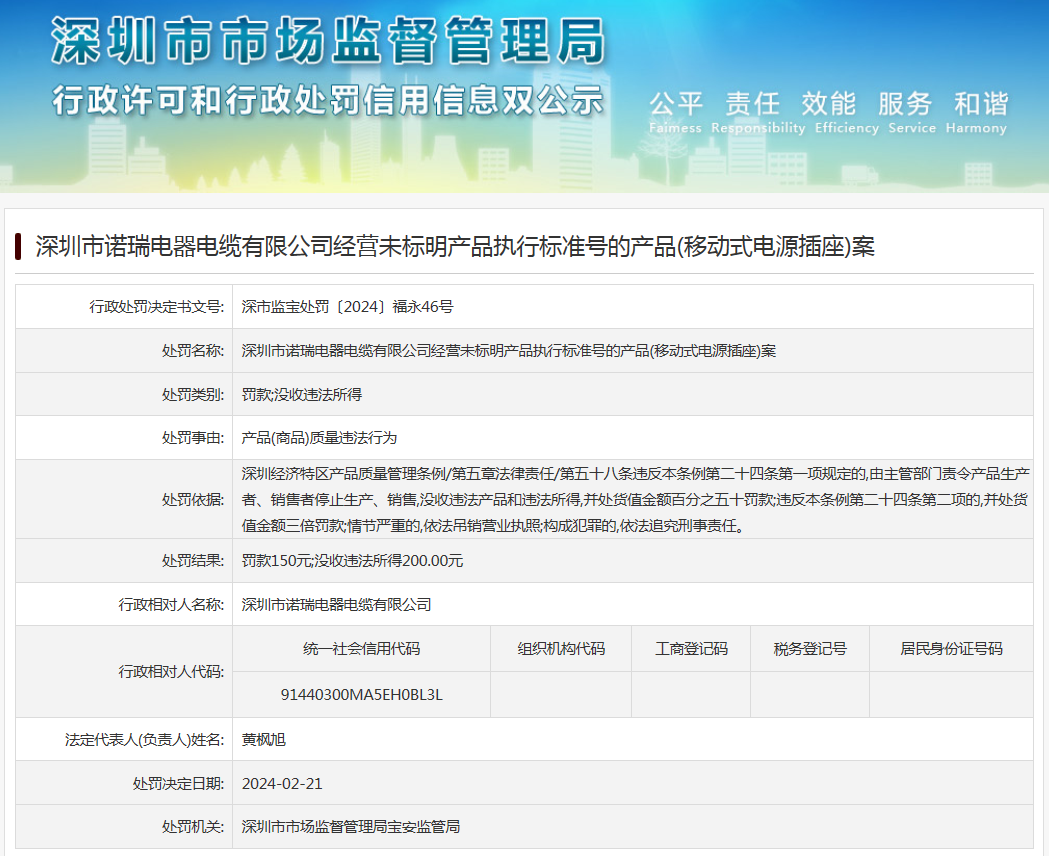
Task: Click the 工商登记码 column header
Action: coord(691,649)
